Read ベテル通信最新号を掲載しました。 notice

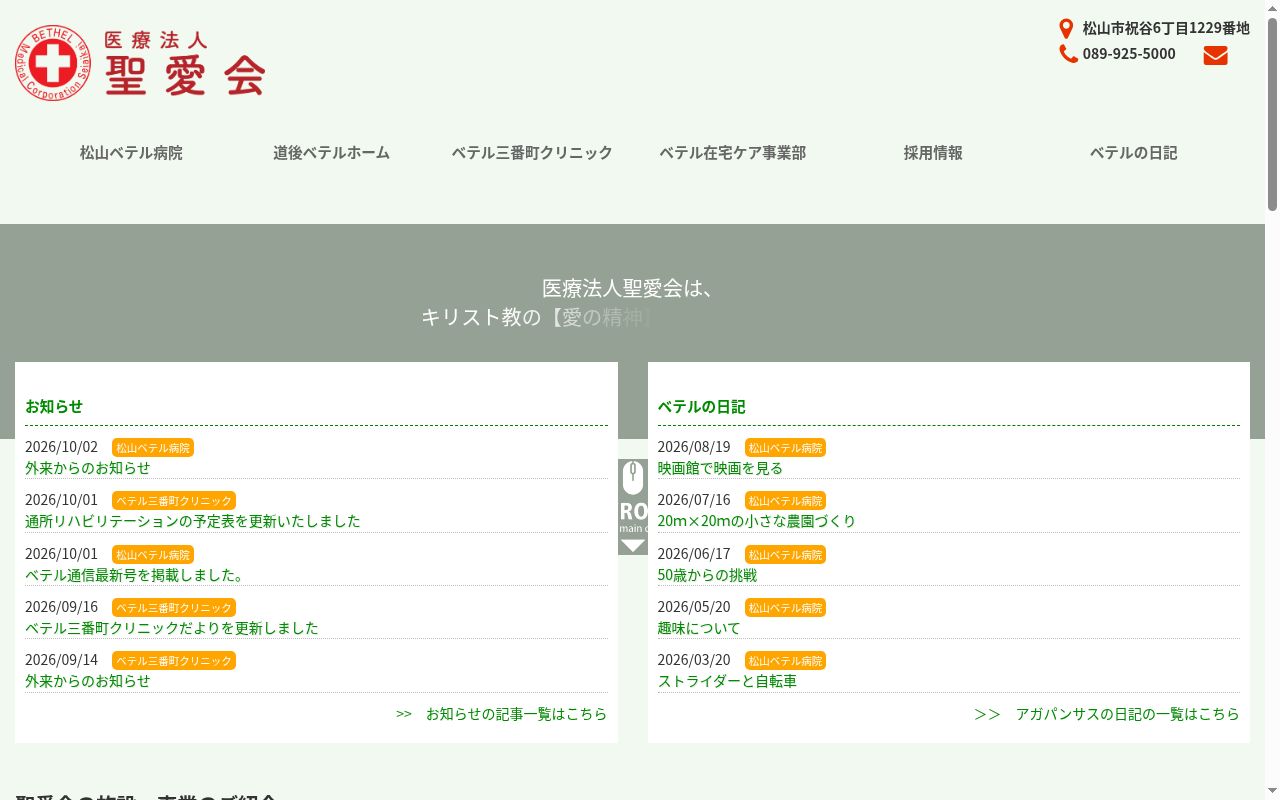135,575
